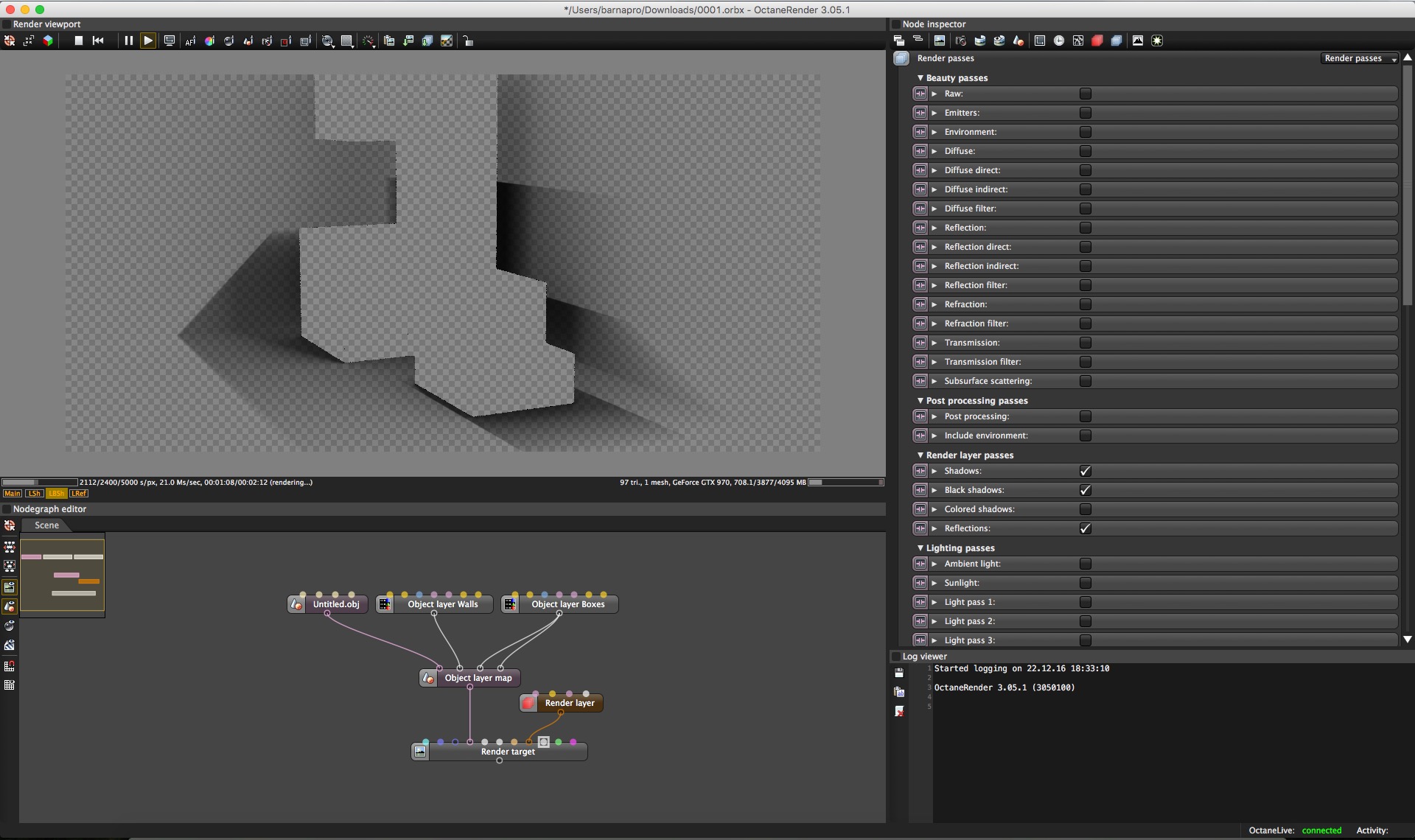This screenshot has height=840, width=1415.
Task: Click the viewport lock icon
Action: 468,41
